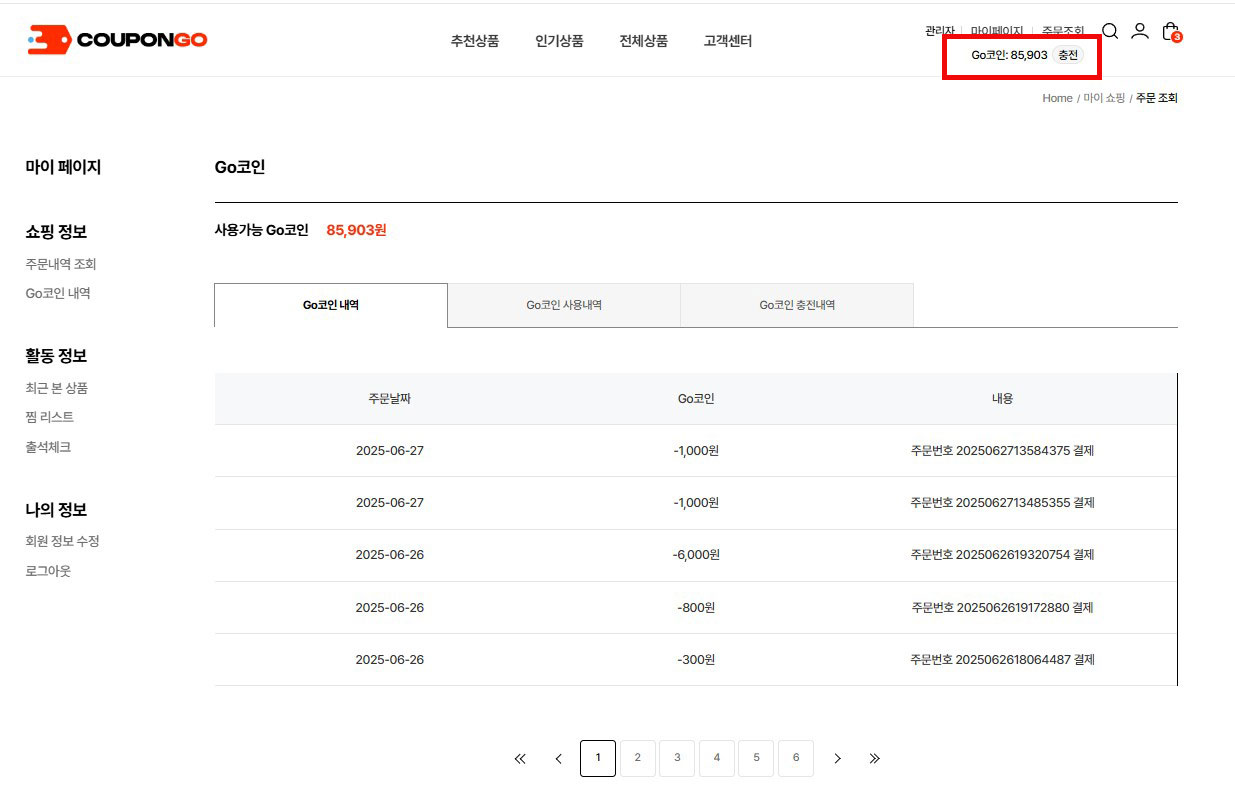Screen dimensions: 1235x787
Task: Open 고객센터 menu
Action: (728, 41)
